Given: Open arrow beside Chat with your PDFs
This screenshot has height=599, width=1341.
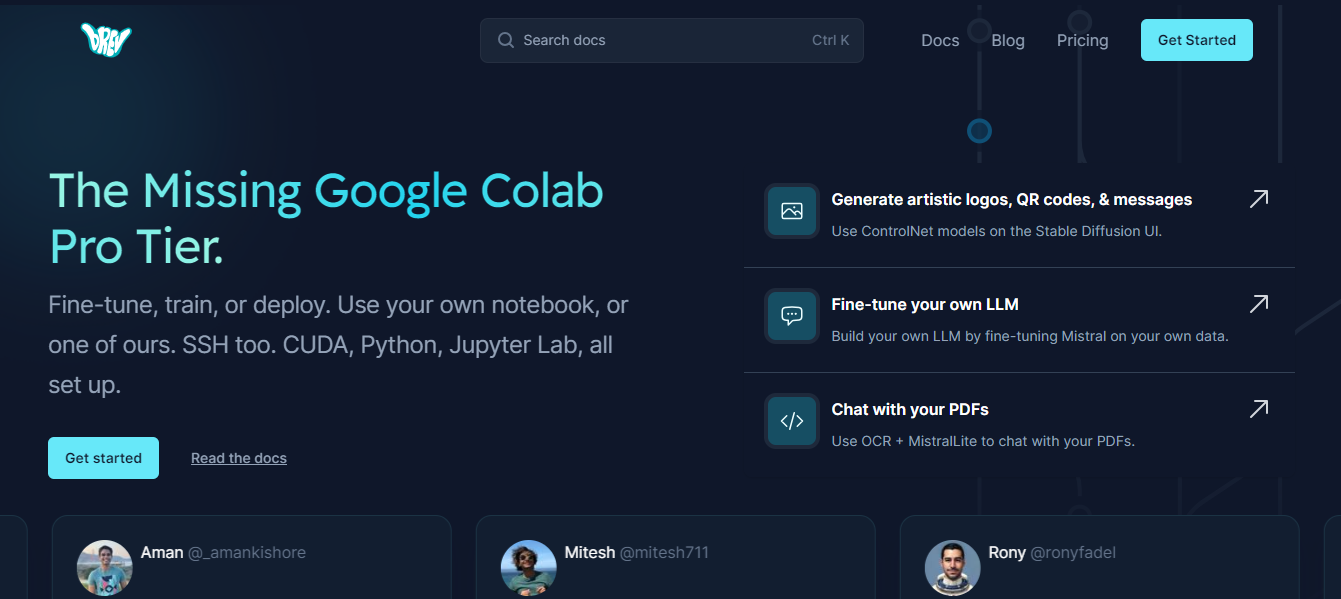Looking at the screenshot, I should 1259,408.
